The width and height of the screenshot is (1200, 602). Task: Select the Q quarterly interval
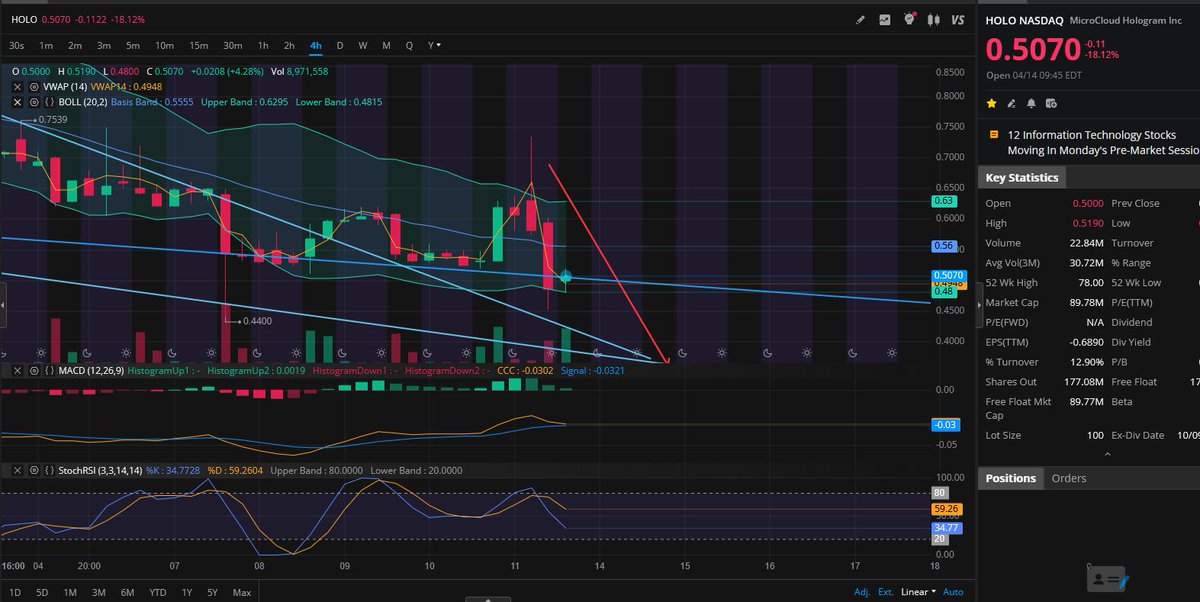coord(409,45)
